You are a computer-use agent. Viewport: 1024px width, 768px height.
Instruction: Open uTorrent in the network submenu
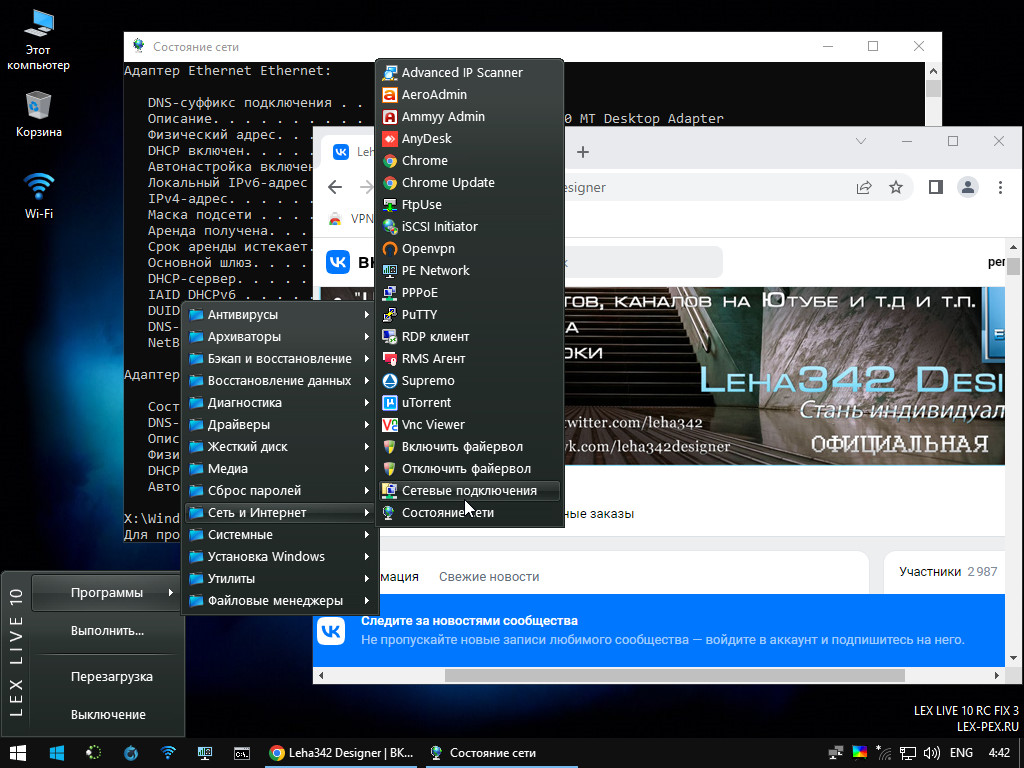click(426, 403)
